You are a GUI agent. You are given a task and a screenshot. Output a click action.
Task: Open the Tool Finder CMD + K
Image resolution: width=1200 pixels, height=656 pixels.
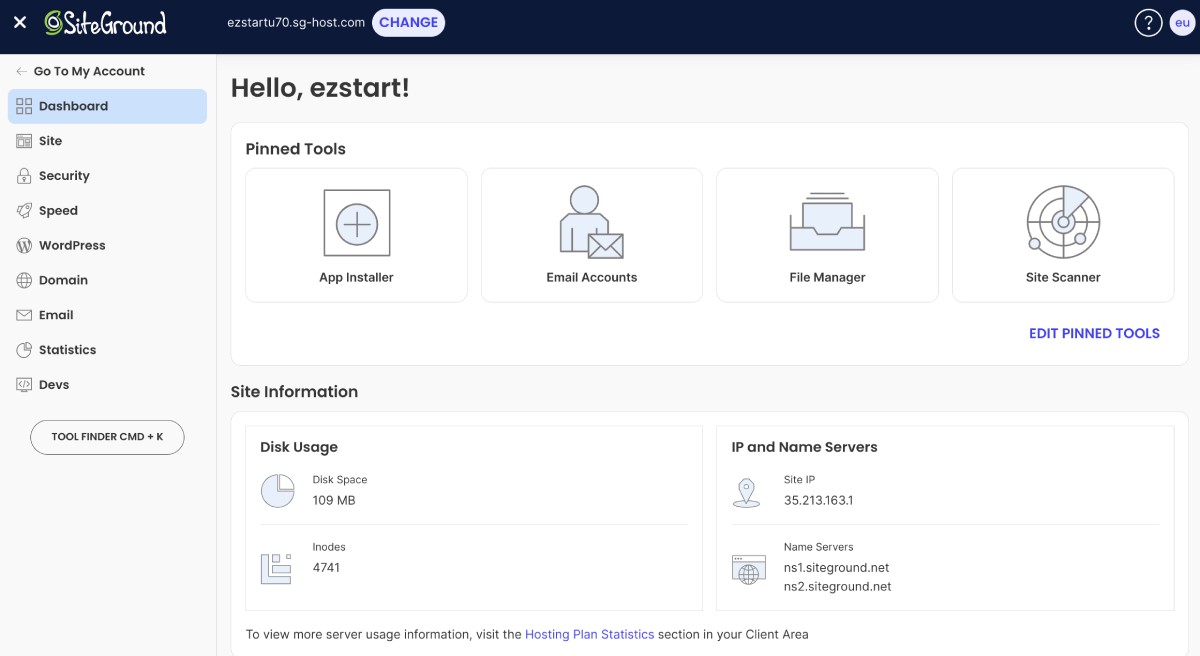click(x=107, y=437)
